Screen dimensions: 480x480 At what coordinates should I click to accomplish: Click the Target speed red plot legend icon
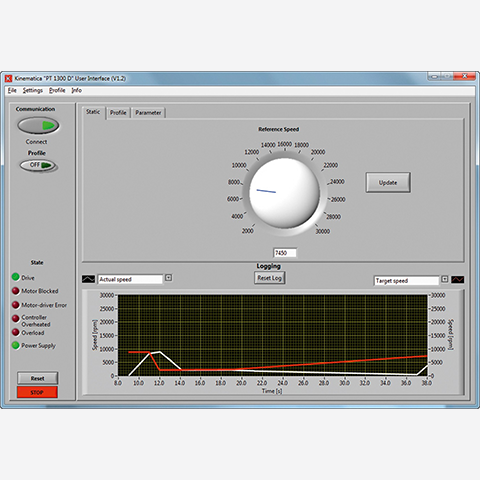click(458, 279)
